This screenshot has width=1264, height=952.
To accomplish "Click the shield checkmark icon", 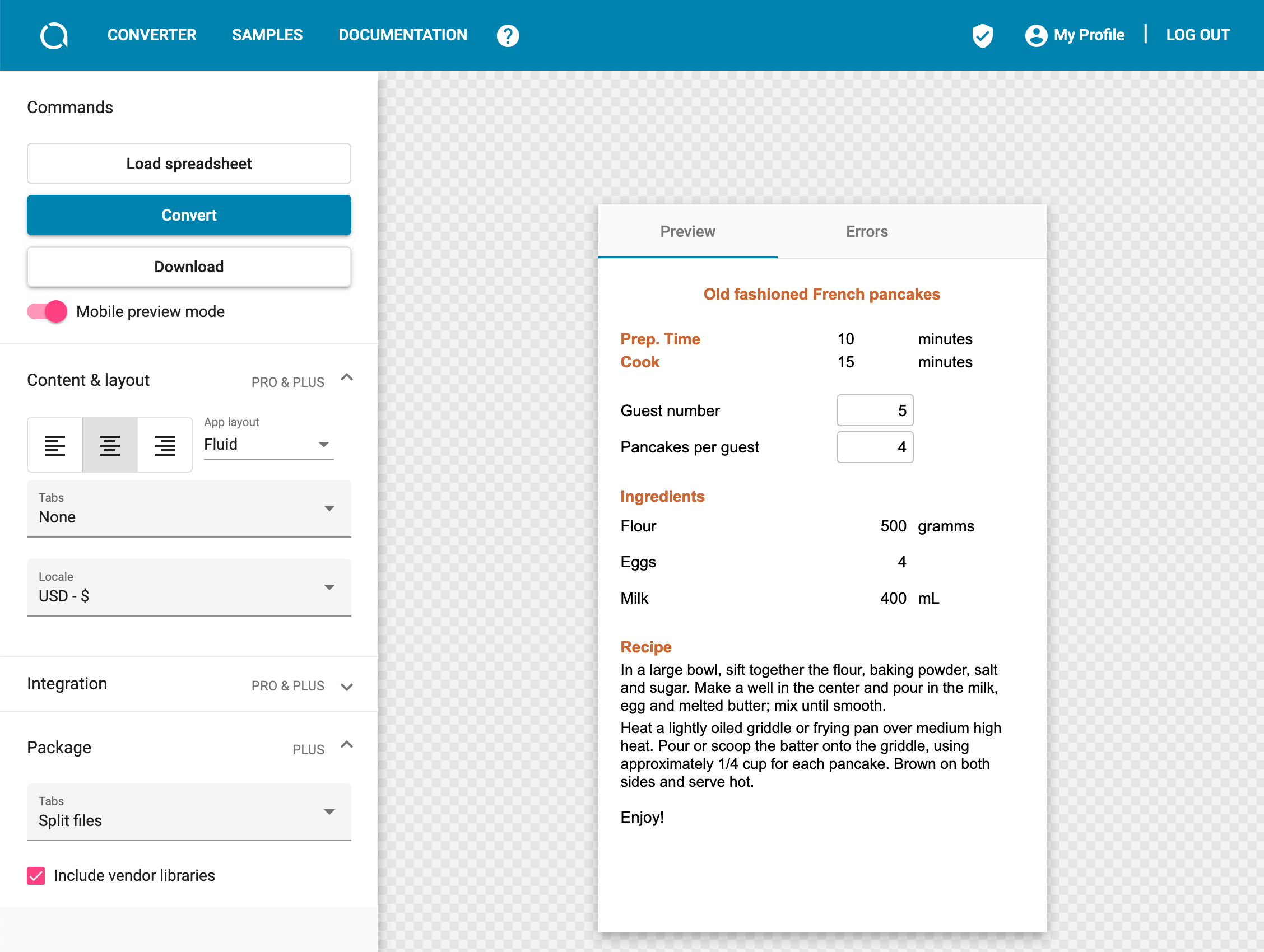I will [982, 35].
